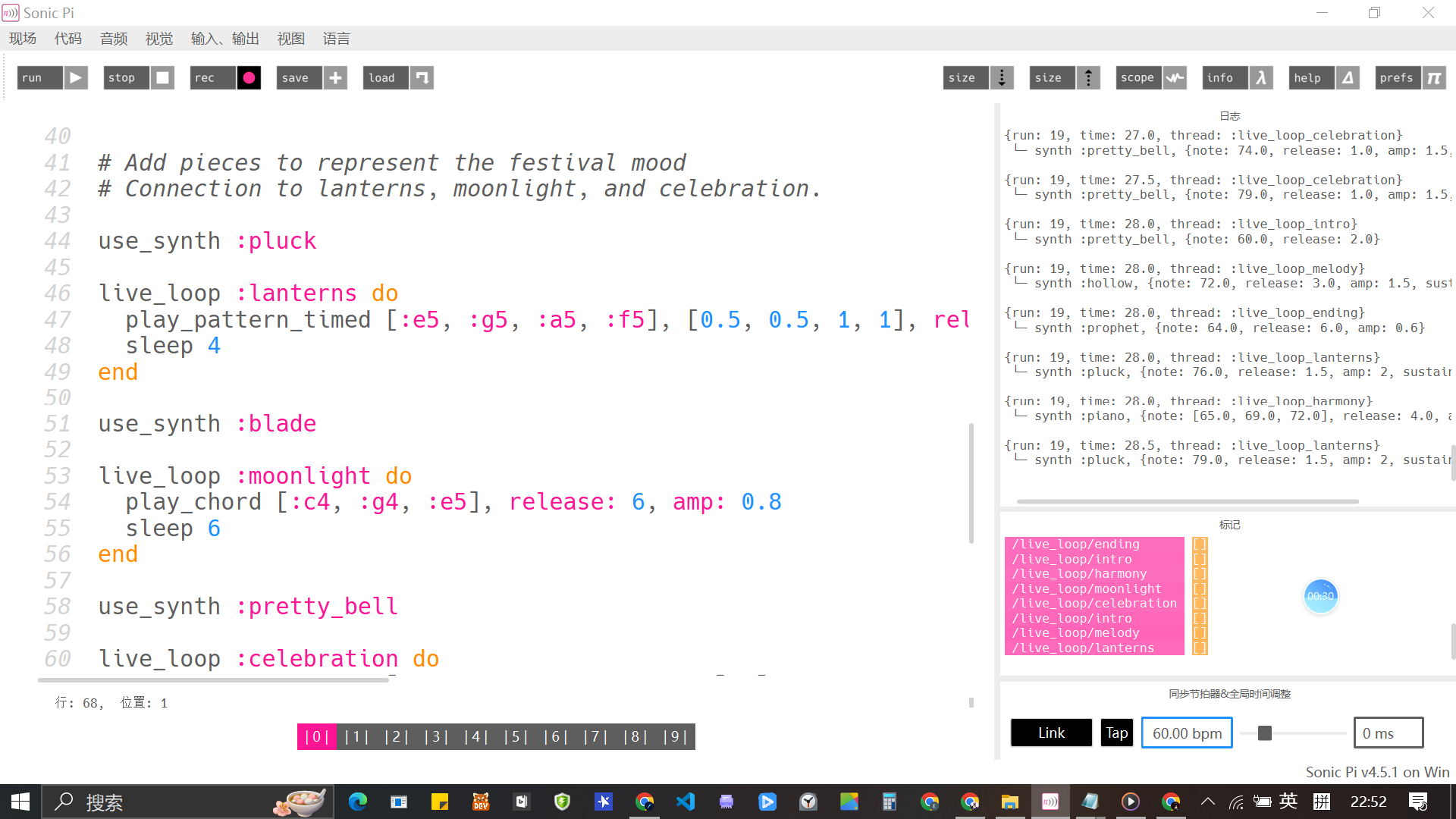Switch to buffer tab 3
The width and height of the screenshot is (1456, 819).
[x=436, y=736]
